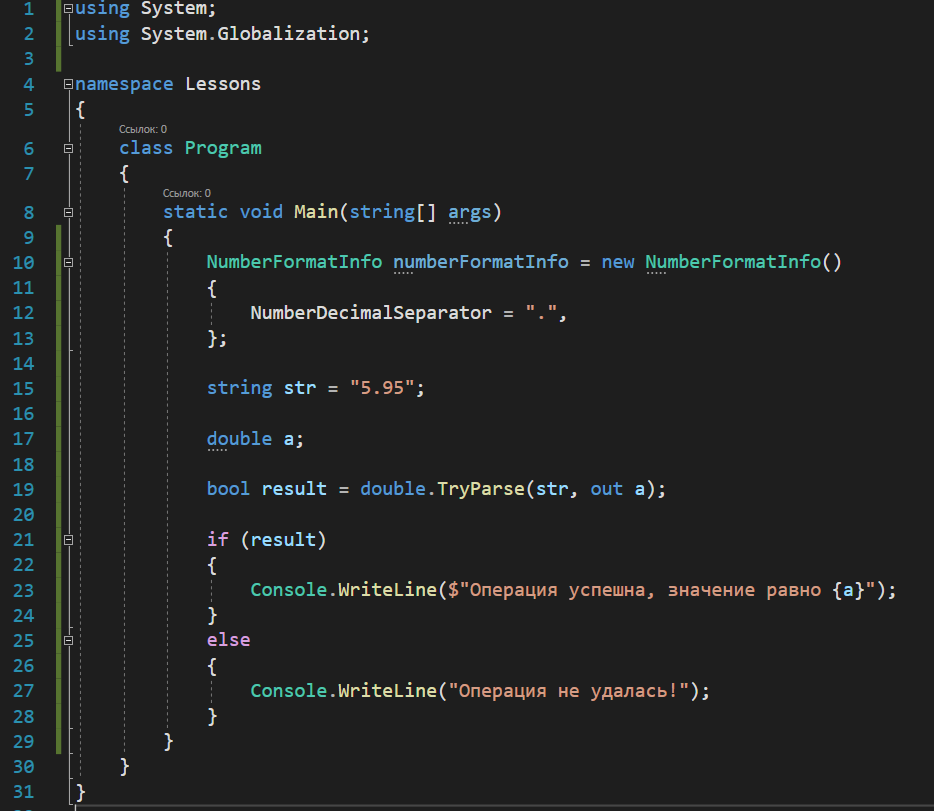Collapse the Main method block
934x811 pixels.
coord(69,213)
